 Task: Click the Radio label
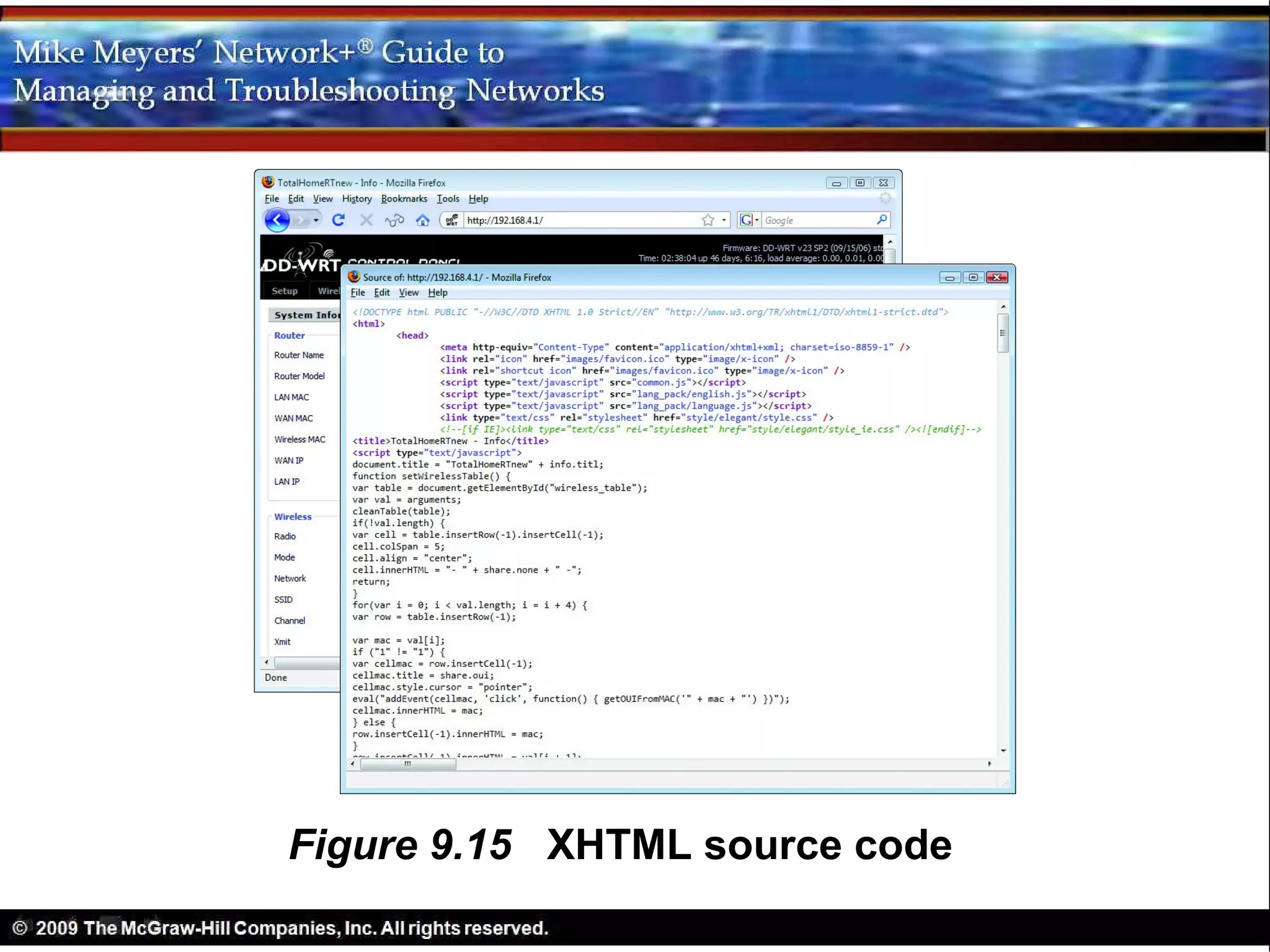pos(285,536)
